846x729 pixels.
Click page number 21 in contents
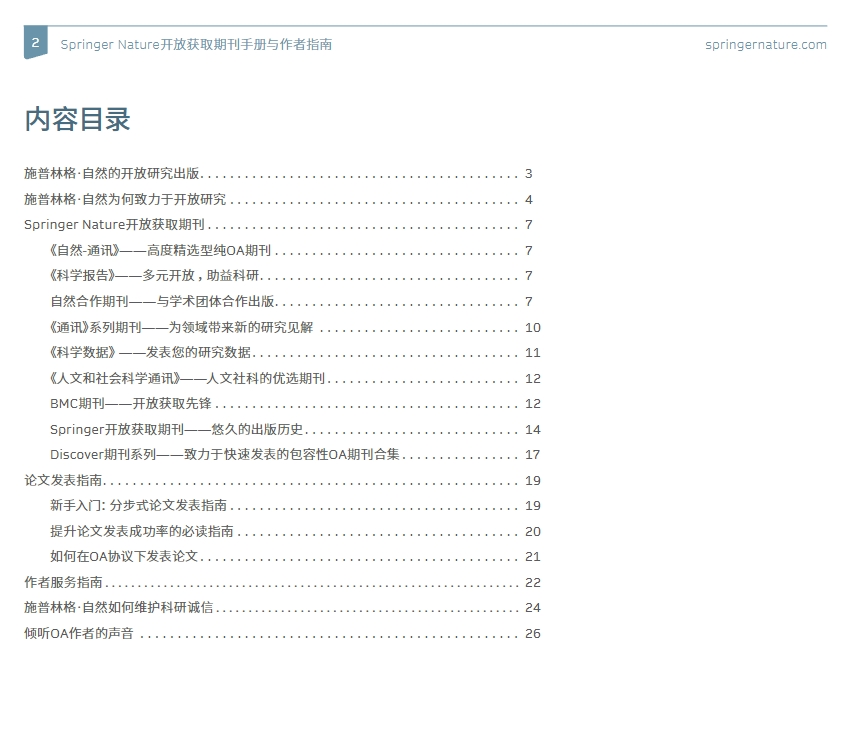click(x=533, y=557)
